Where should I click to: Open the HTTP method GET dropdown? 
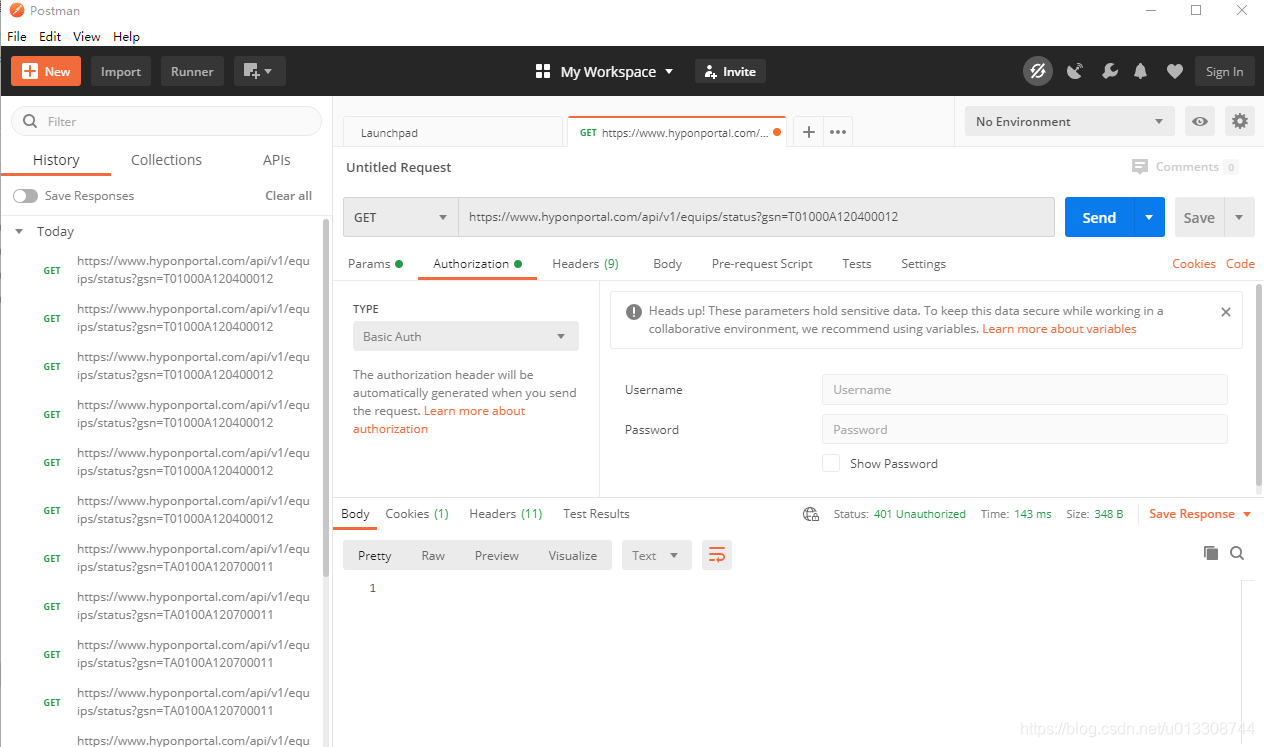tap(401, 217)
